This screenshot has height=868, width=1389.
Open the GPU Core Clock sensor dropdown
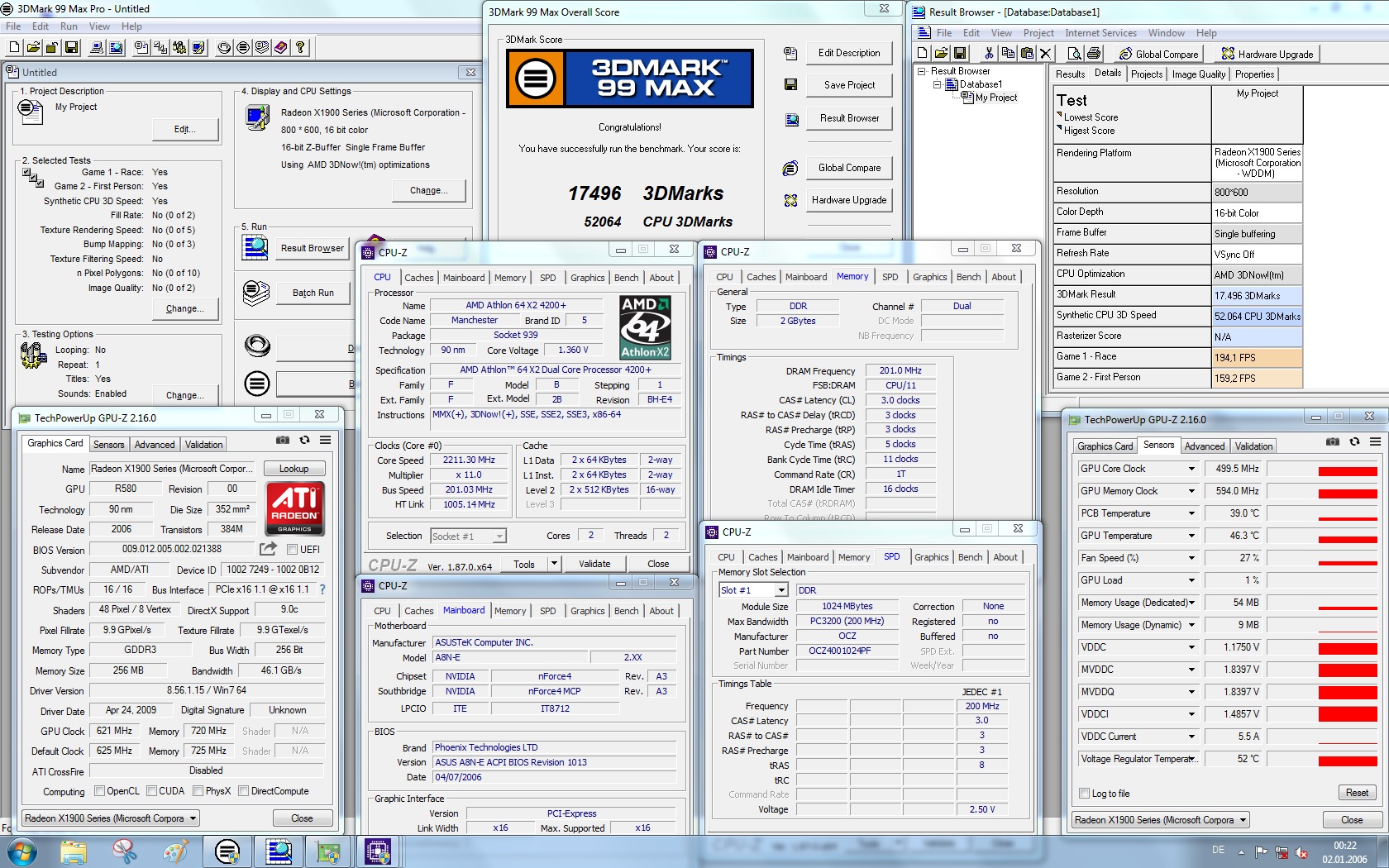(1191, 469)
